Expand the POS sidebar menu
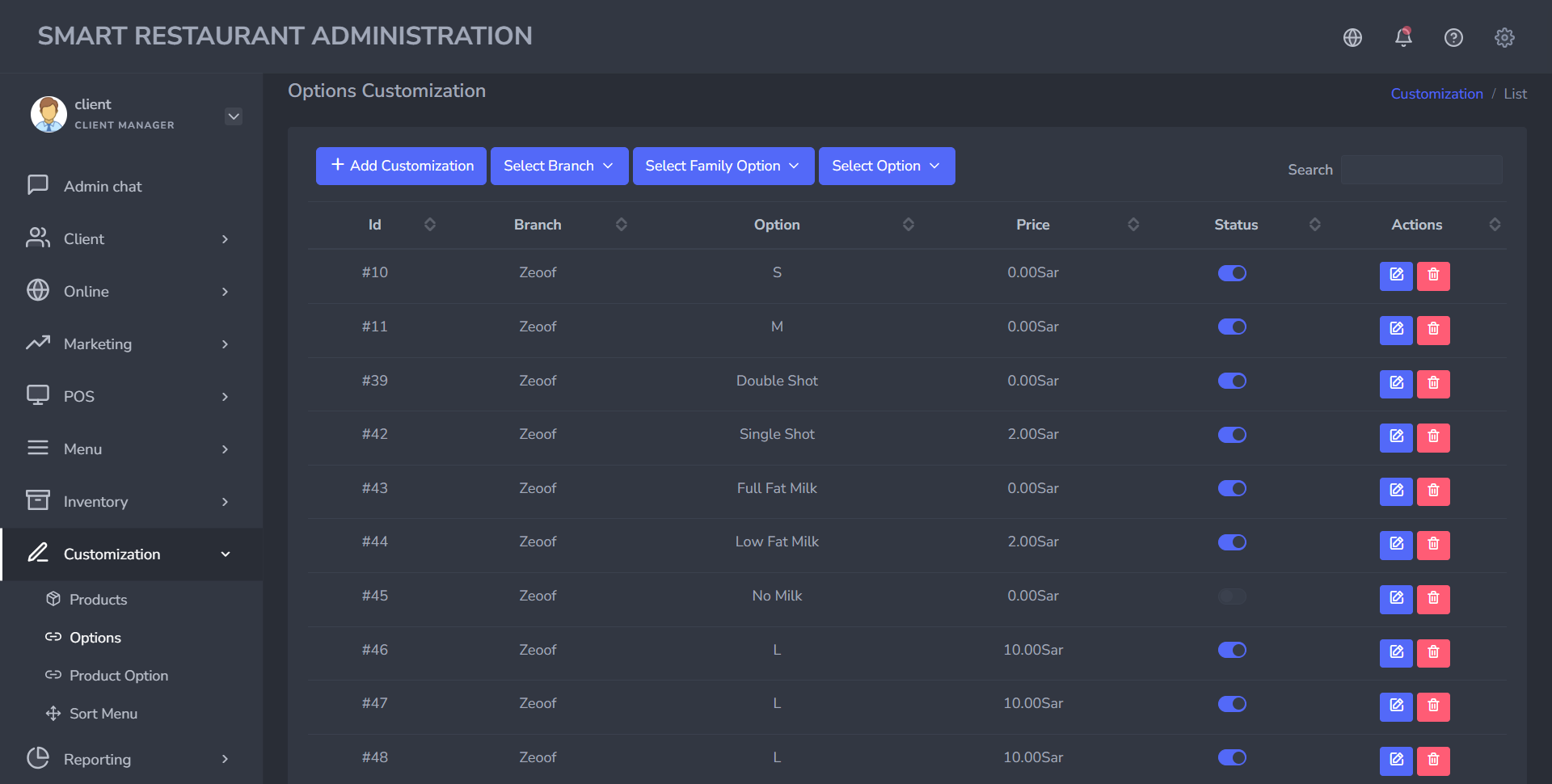 (131, 397)
